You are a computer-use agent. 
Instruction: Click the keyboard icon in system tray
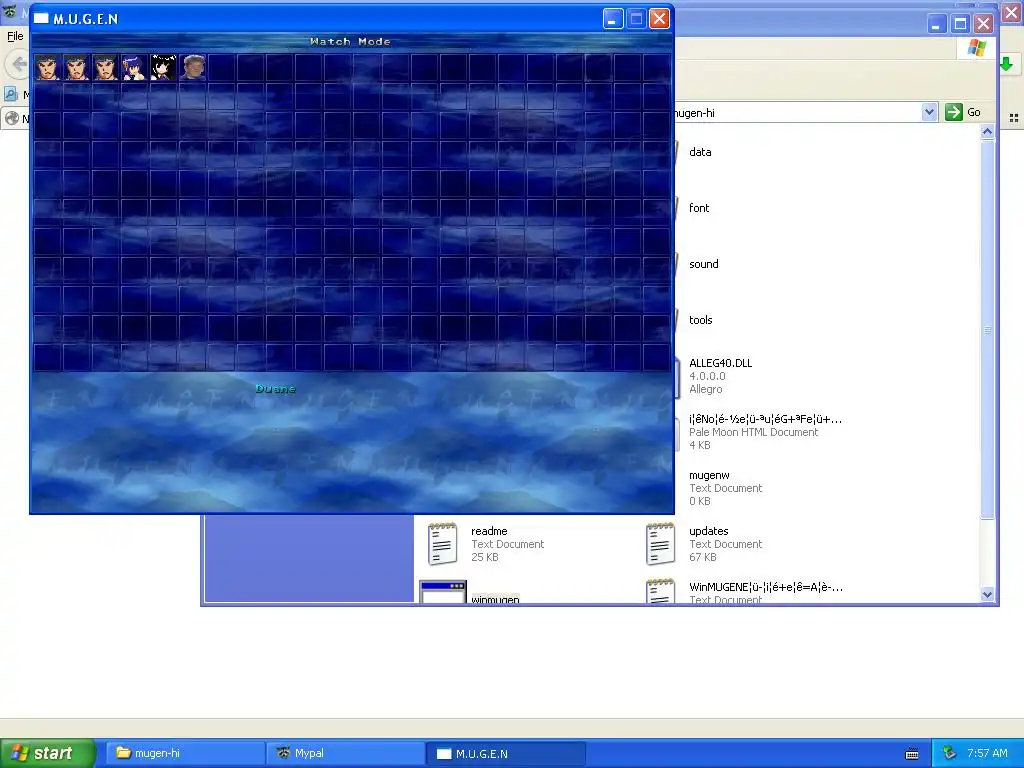912,754
